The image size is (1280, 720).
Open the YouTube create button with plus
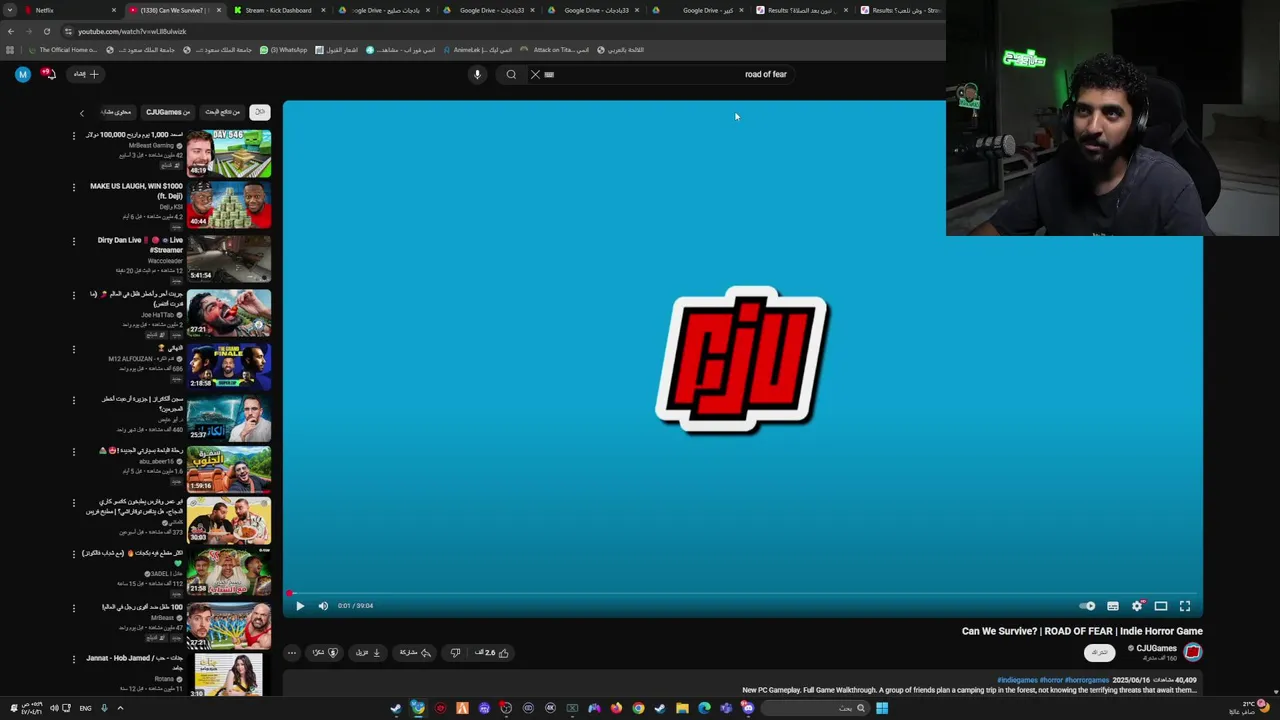coord(87,74)
